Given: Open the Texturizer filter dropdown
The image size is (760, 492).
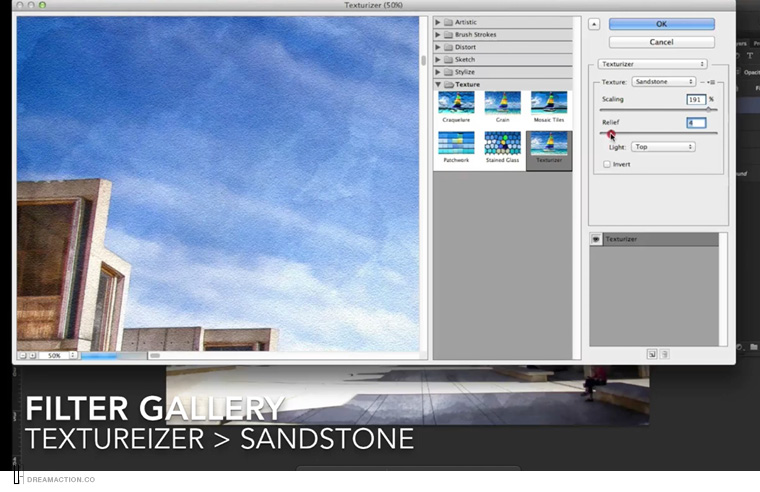Looking at the screenshot, I should tap(652, 64).
